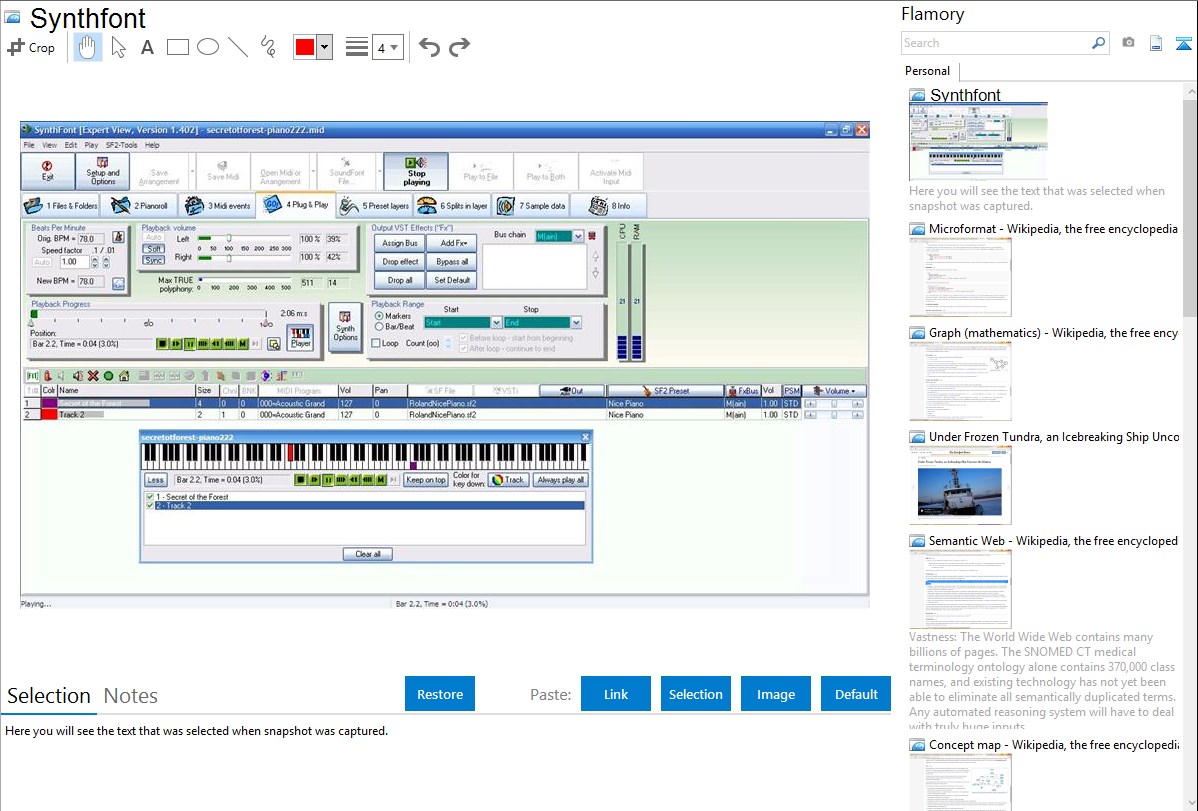Click the Flamory search magnifier icon

coord(1099,43)
